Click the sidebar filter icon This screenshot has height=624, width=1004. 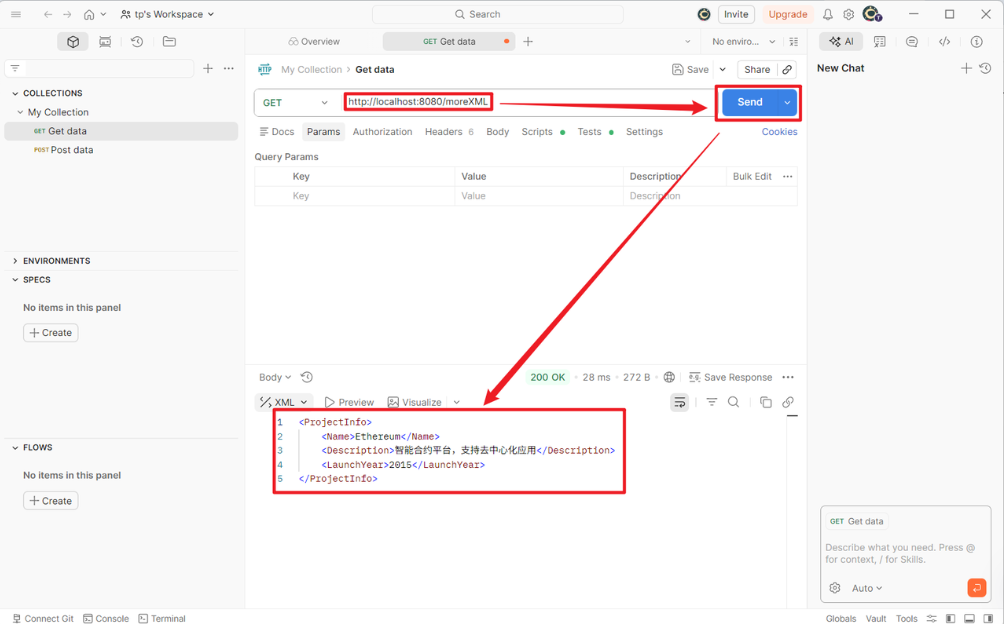pos(15,68)
